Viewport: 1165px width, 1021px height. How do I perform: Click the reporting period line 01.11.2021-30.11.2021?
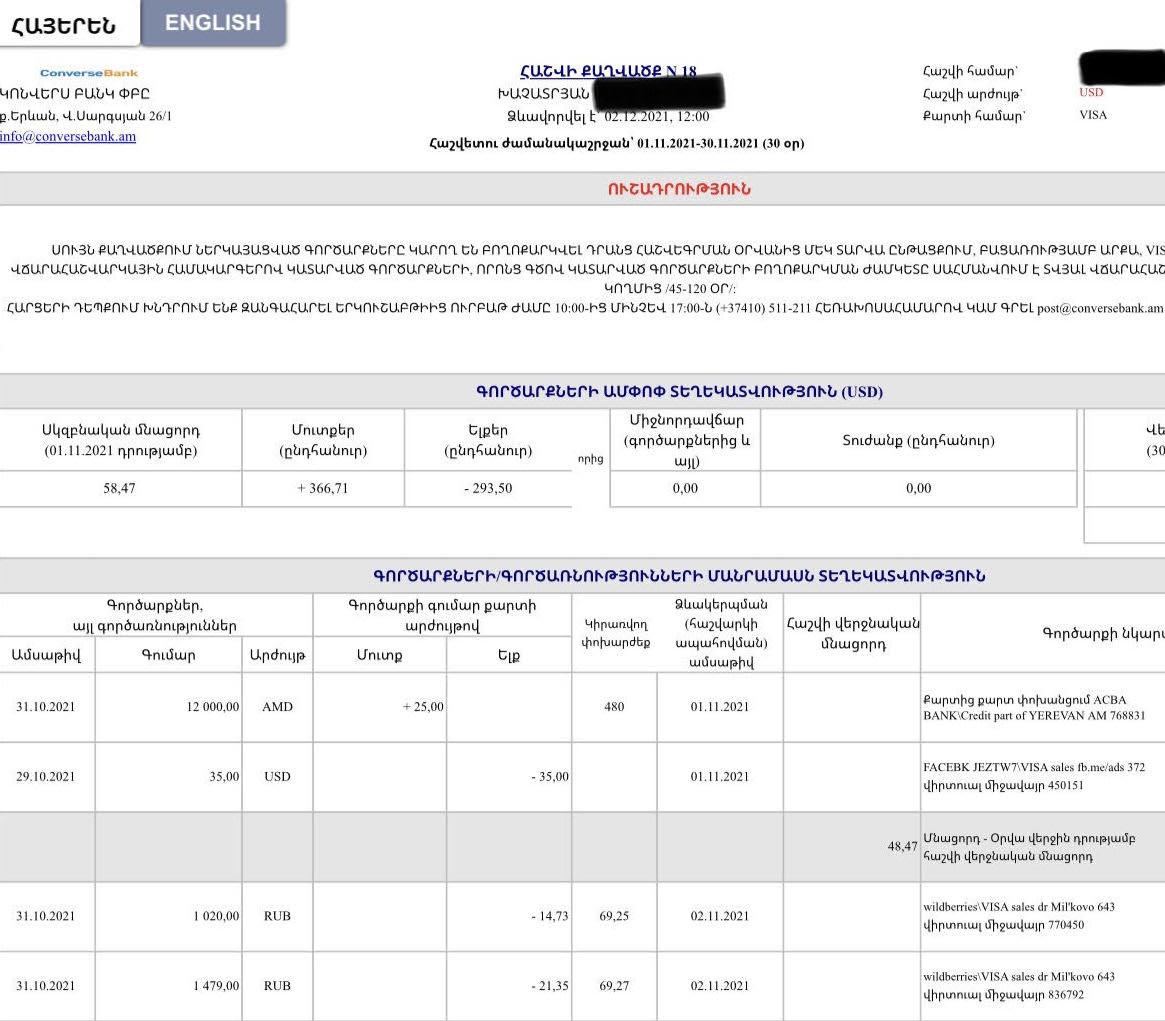tap(617, 143)
